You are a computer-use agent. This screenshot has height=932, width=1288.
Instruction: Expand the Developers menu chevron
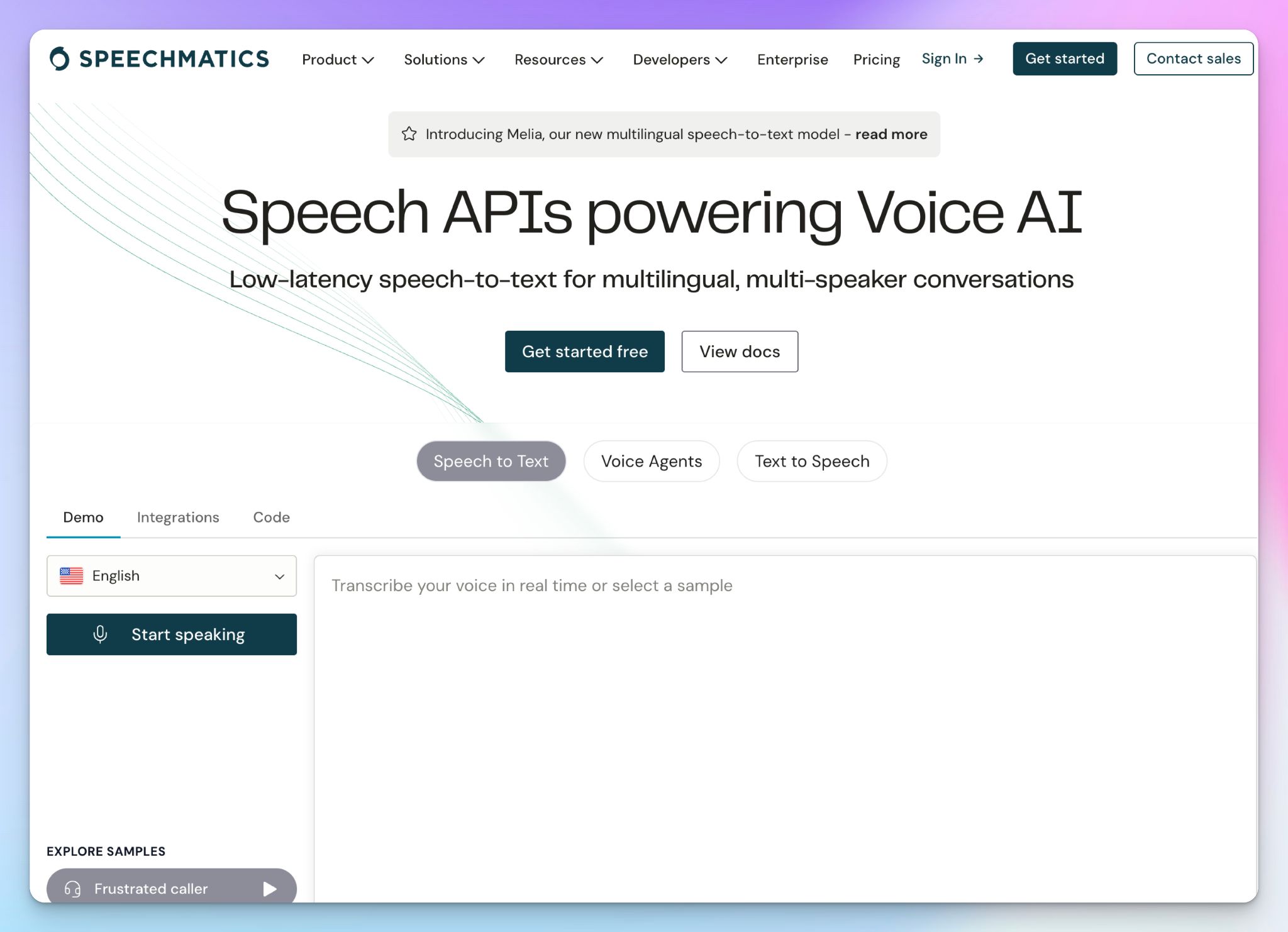(x=721, y=60)
